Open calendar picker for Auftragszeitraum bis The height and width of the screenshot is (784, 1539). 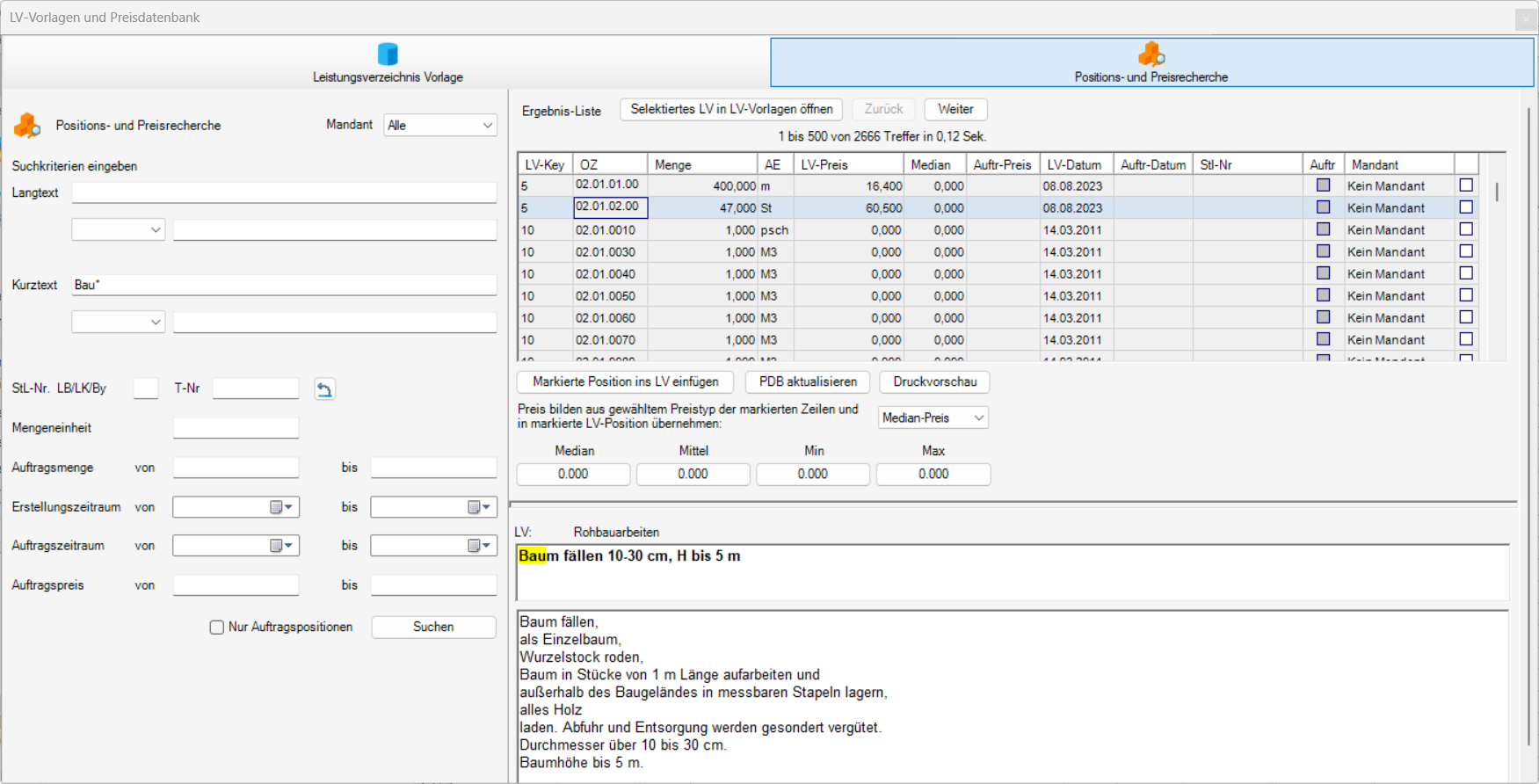pos(479,546)
